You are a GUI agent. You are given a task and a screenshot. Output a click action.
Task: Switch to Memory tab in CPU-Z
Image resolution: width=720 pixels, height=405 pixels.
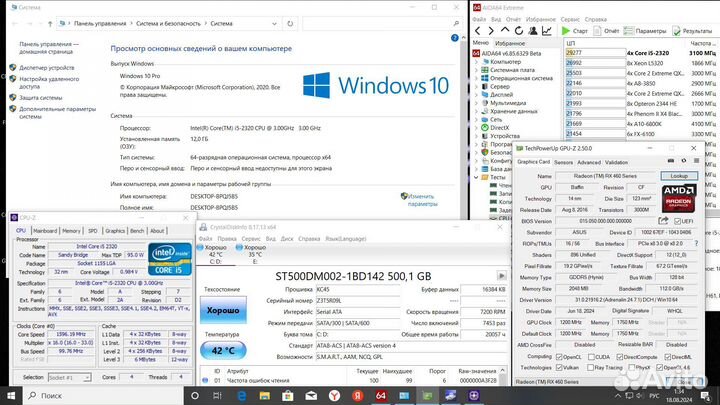coord(71,231)
